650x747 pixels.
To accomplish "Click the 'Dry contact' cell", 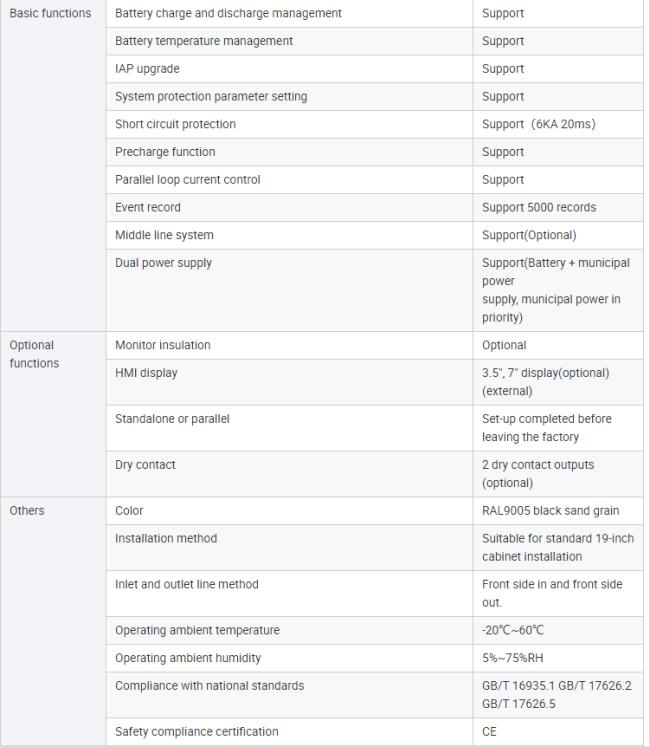I will pyautogui.click(x=145, y=465).
